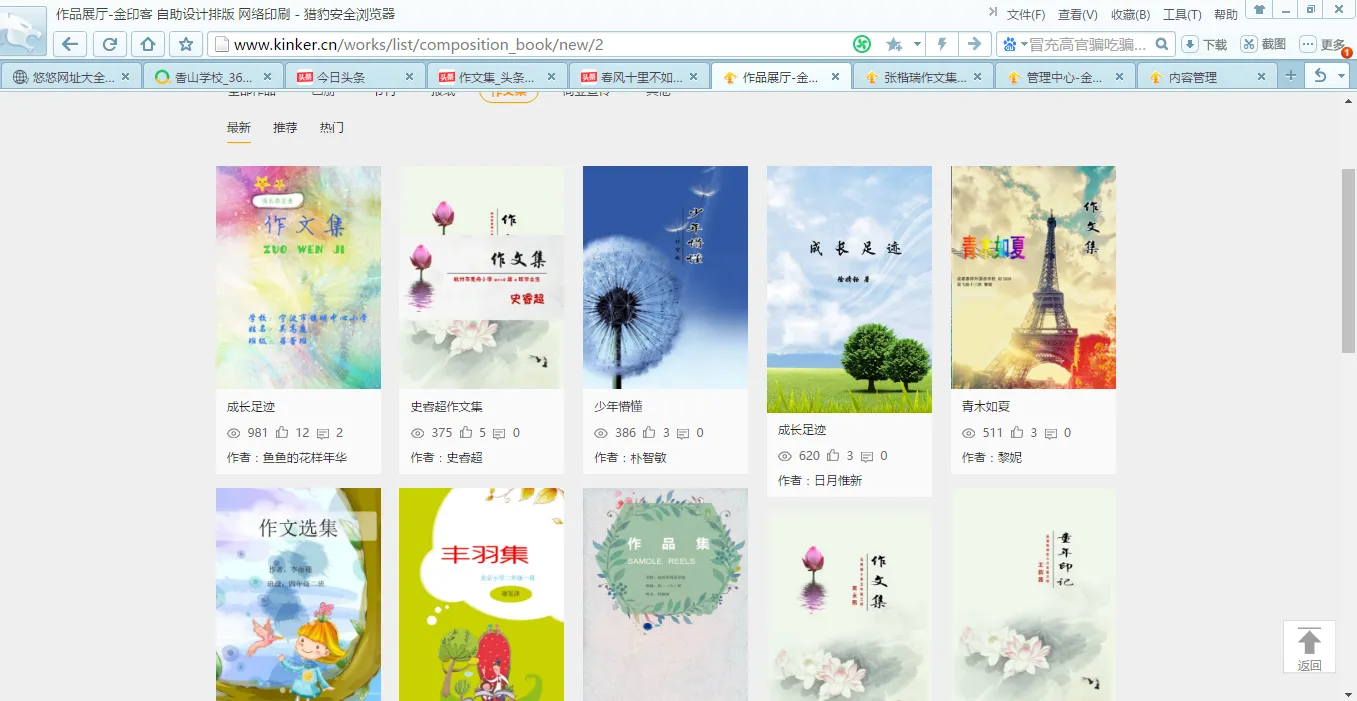Click the like thumb icon on 鱼鱼的花样年华's card
The height and width of the screenshot is (701, 1357).
[282, 433]
